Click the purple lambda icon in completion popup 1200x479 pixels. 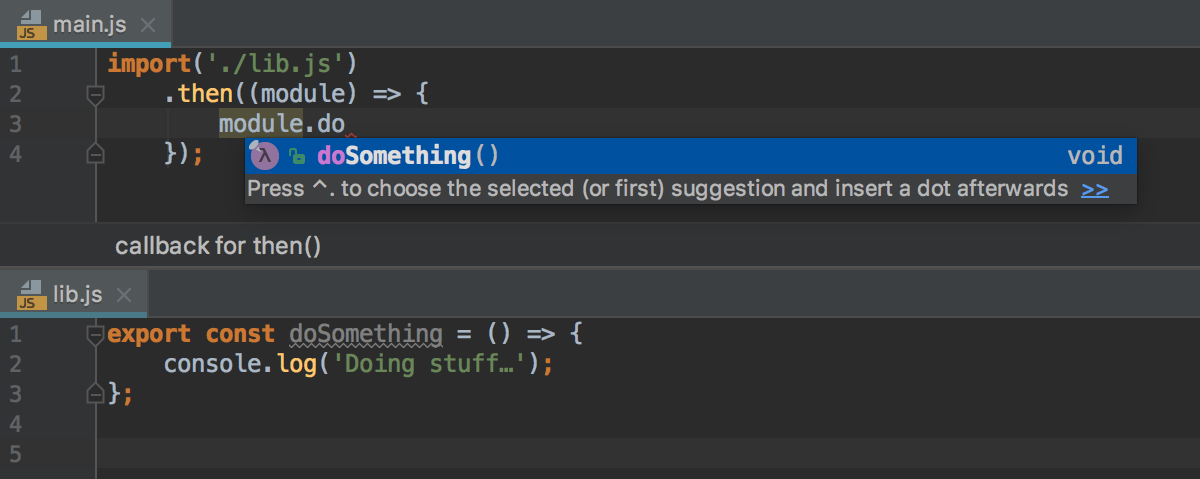264,155
